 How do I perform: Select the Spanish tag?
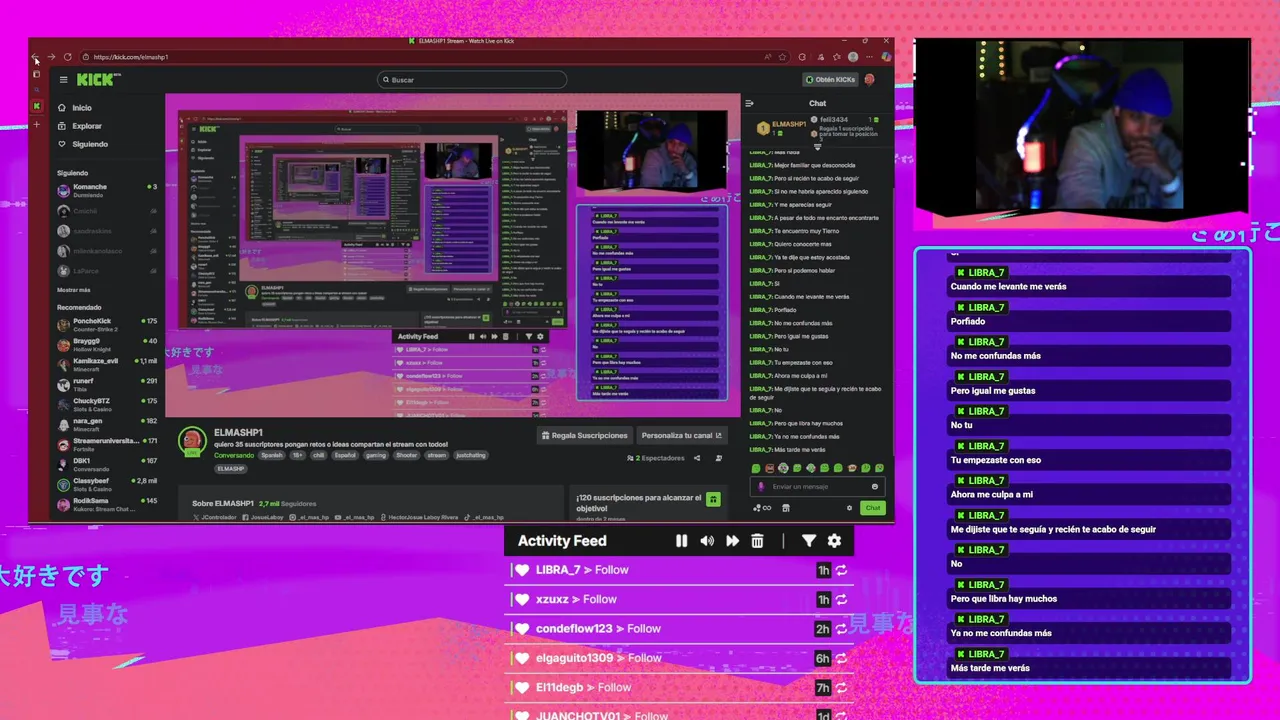272,455
